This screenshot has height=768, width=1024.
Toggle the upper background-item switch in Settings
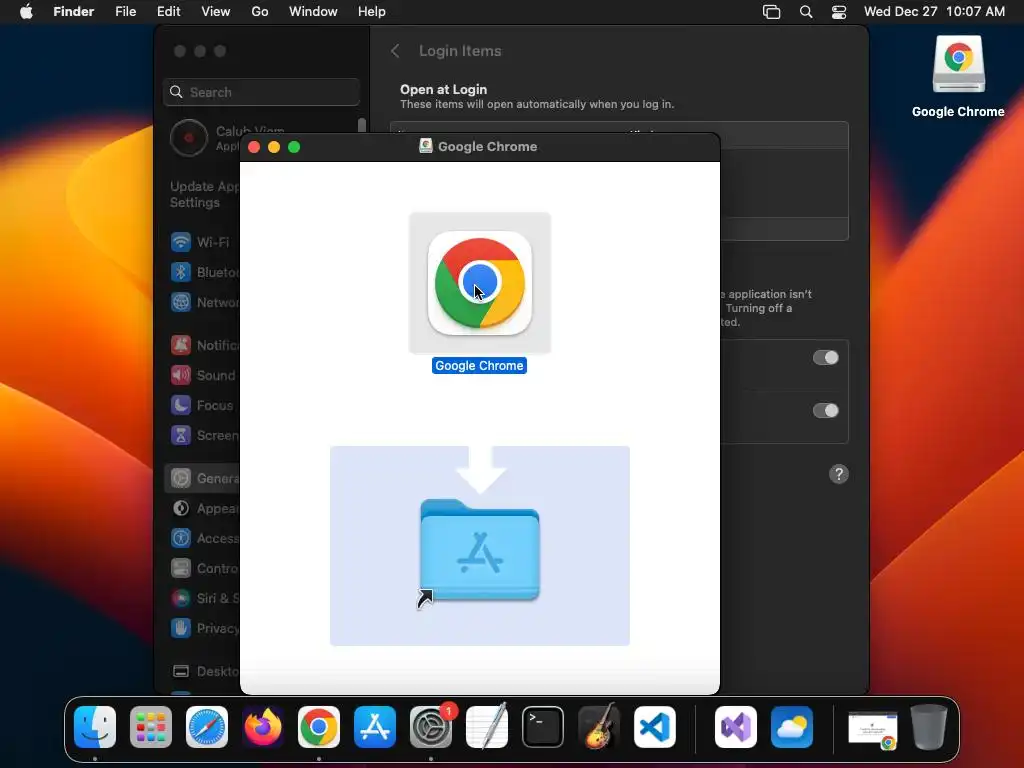pos(825,357)
